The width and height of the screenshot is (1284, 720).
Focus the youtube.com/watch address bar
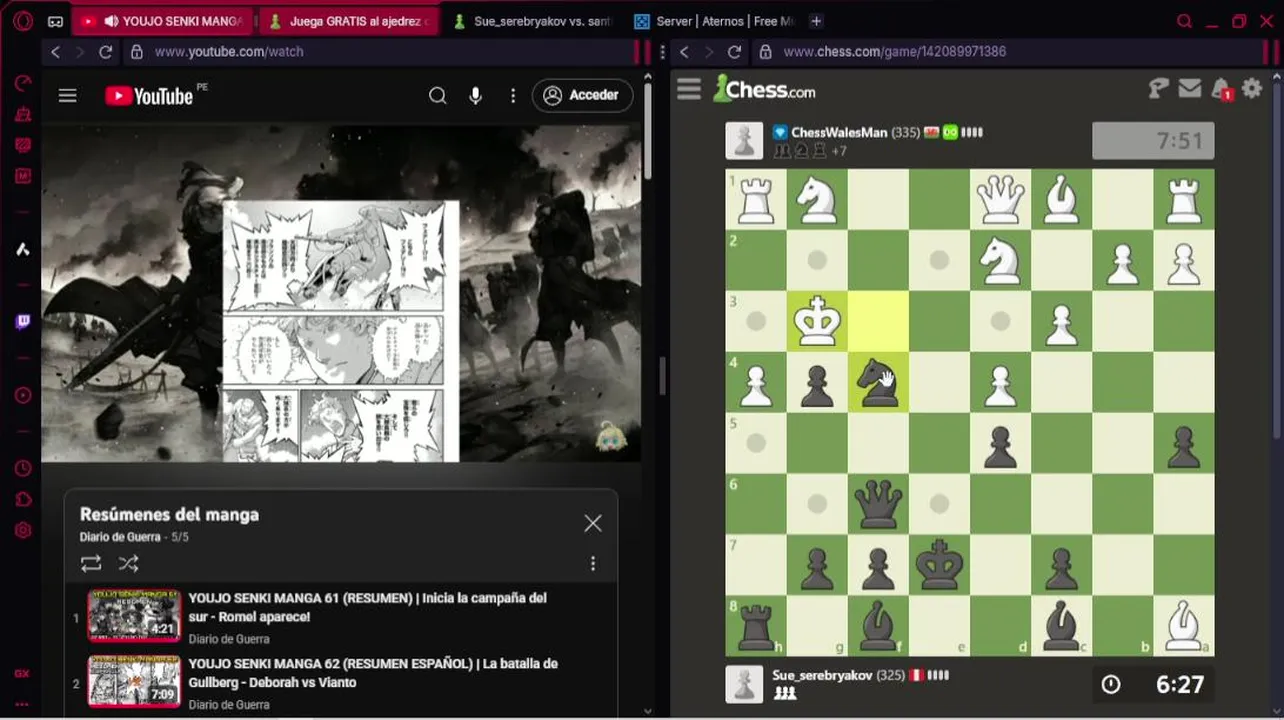click(x=378, y=52)
